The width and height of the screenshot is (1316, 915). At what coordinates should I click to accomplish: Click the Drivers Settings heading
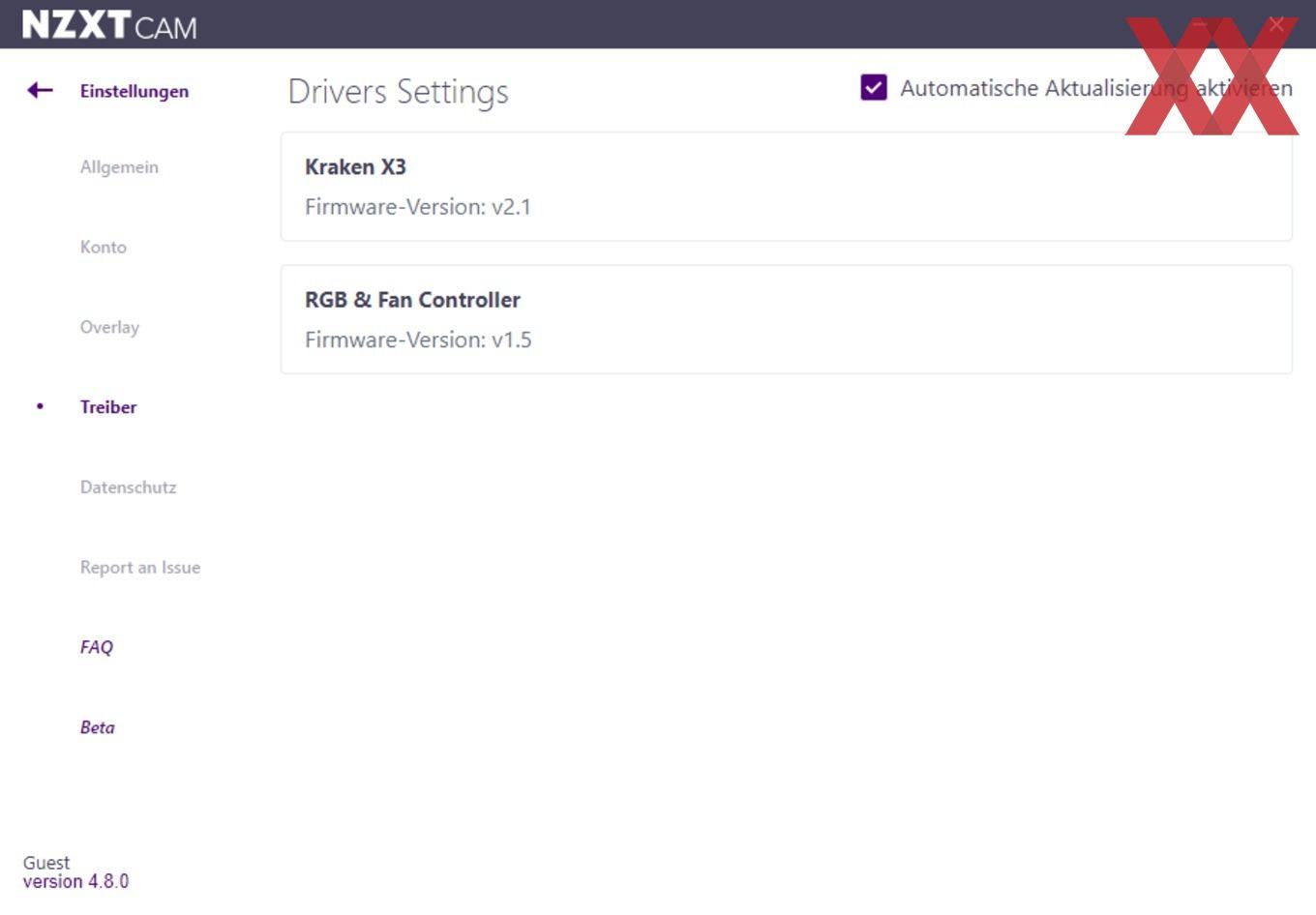[x=399, y=92]
